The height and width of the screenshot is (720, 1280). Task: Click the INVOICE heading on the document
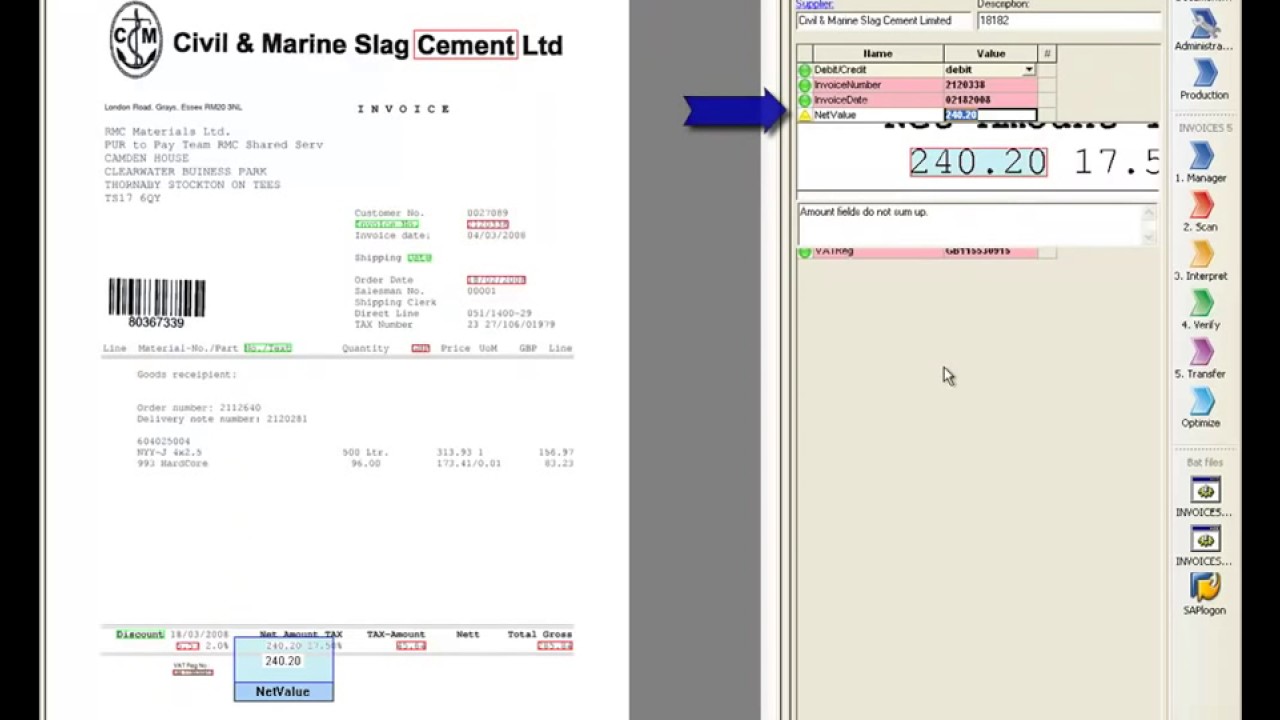(x=404, y=109)
